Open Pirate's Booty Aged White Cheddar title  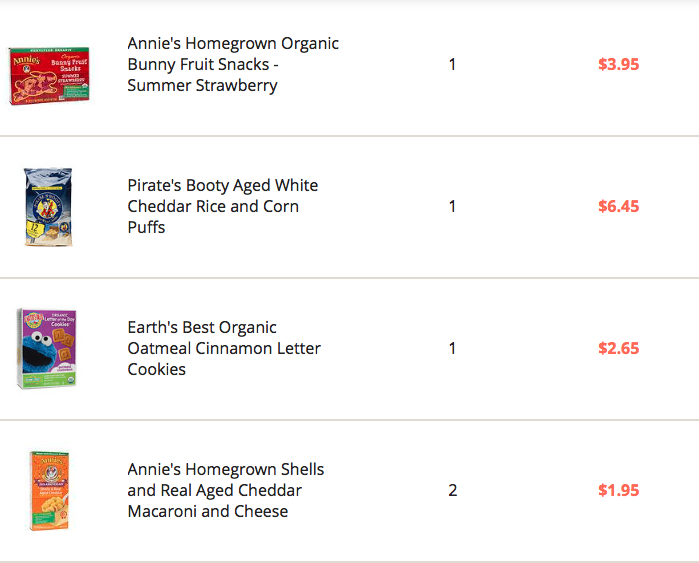pyautogui.click(x=222, y=206)
